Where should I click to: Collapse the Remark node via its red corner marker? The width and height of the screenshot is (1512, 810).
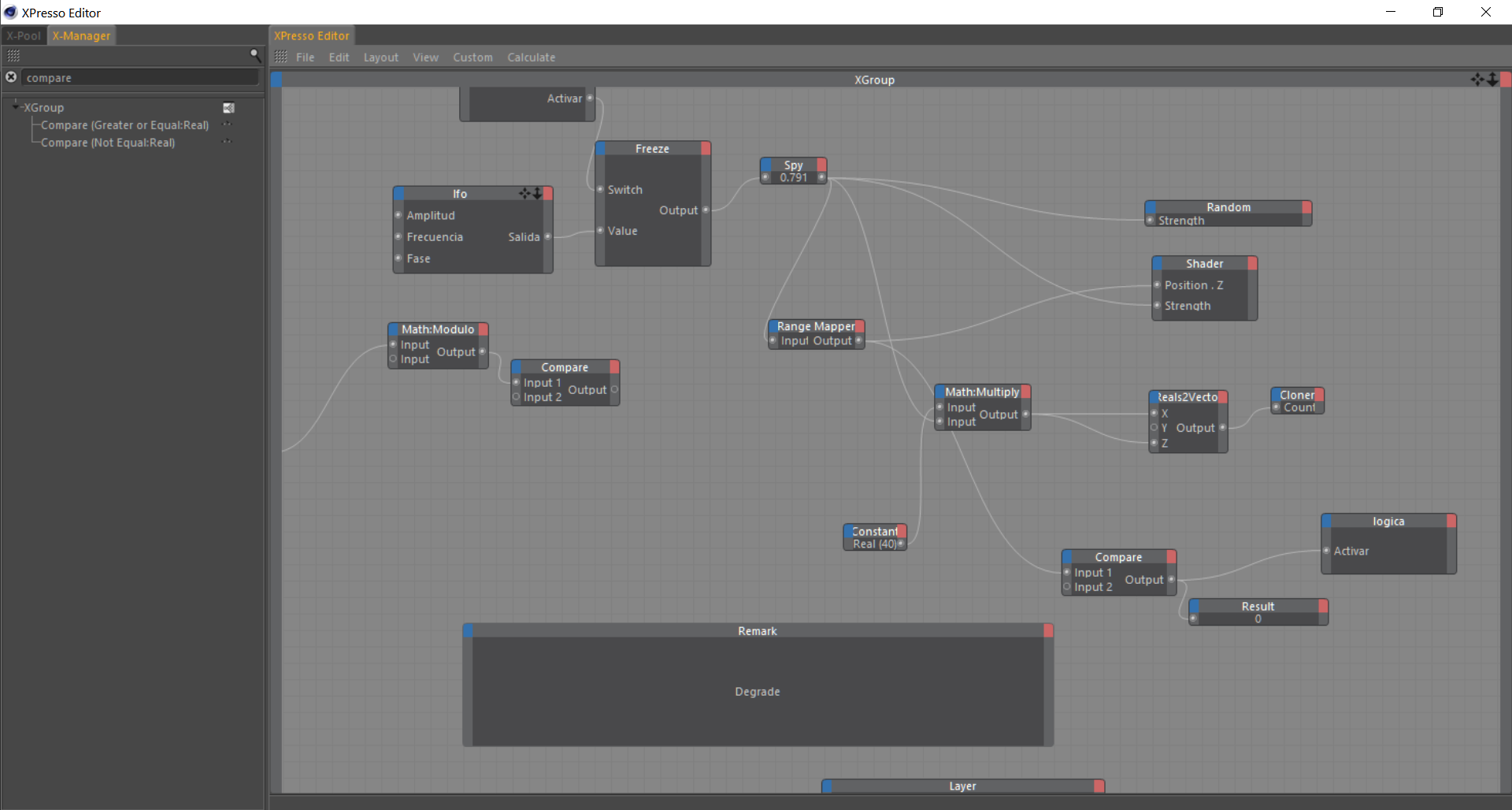(1047, 630)
